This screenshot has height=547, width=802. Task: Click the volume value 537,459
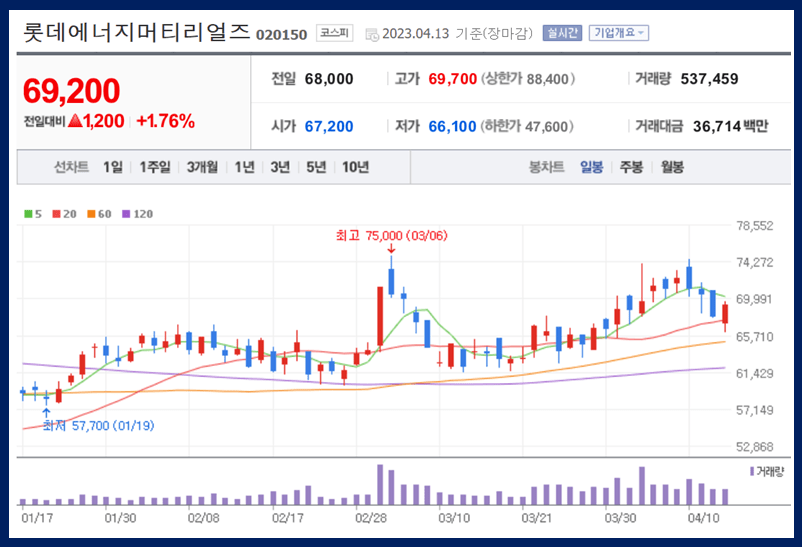pos(709,79)
